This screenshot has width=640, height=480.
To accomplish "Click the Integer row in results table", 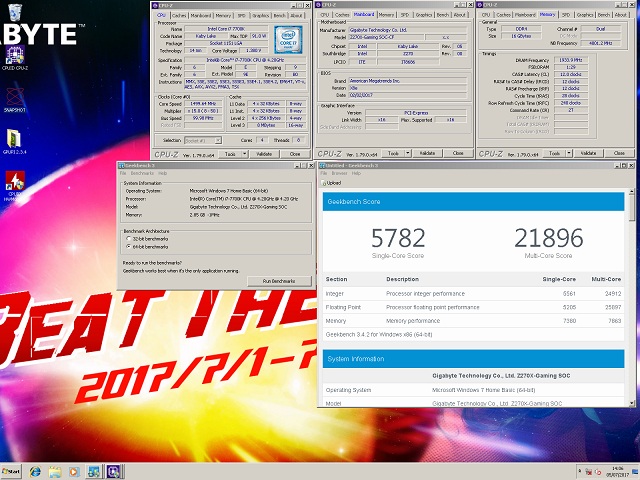I will pos(473,293).
